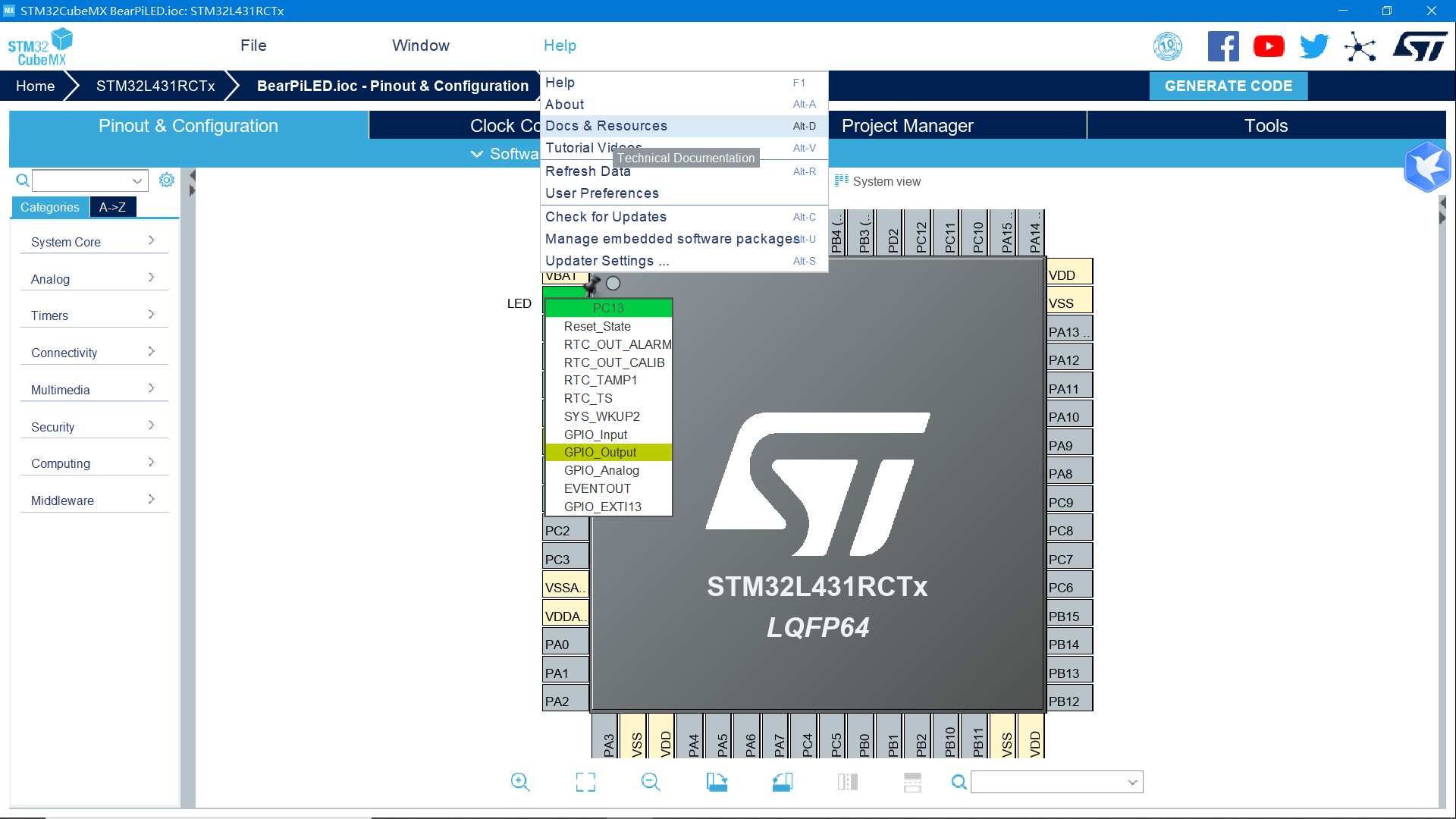Go to Home breadcrumb

[35, 86]
